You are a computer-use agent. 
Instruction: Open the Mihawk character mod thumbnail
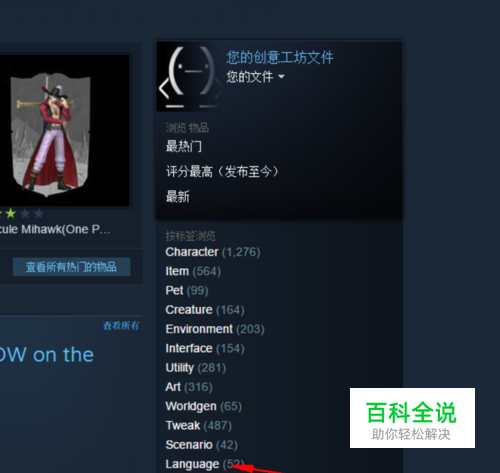(x=65, y=130)
